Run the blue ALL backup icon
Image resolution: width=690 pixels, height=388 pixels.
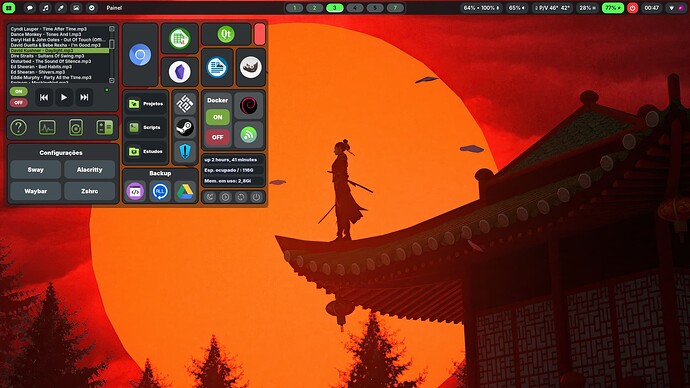point(160,192)
